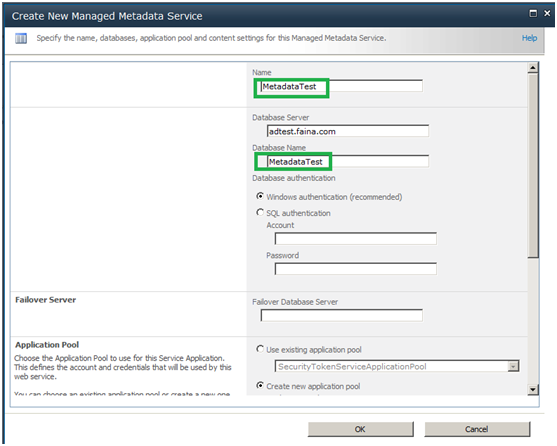Choose Use existing application pool
557x446 pixels.
[x=260, y=349]
